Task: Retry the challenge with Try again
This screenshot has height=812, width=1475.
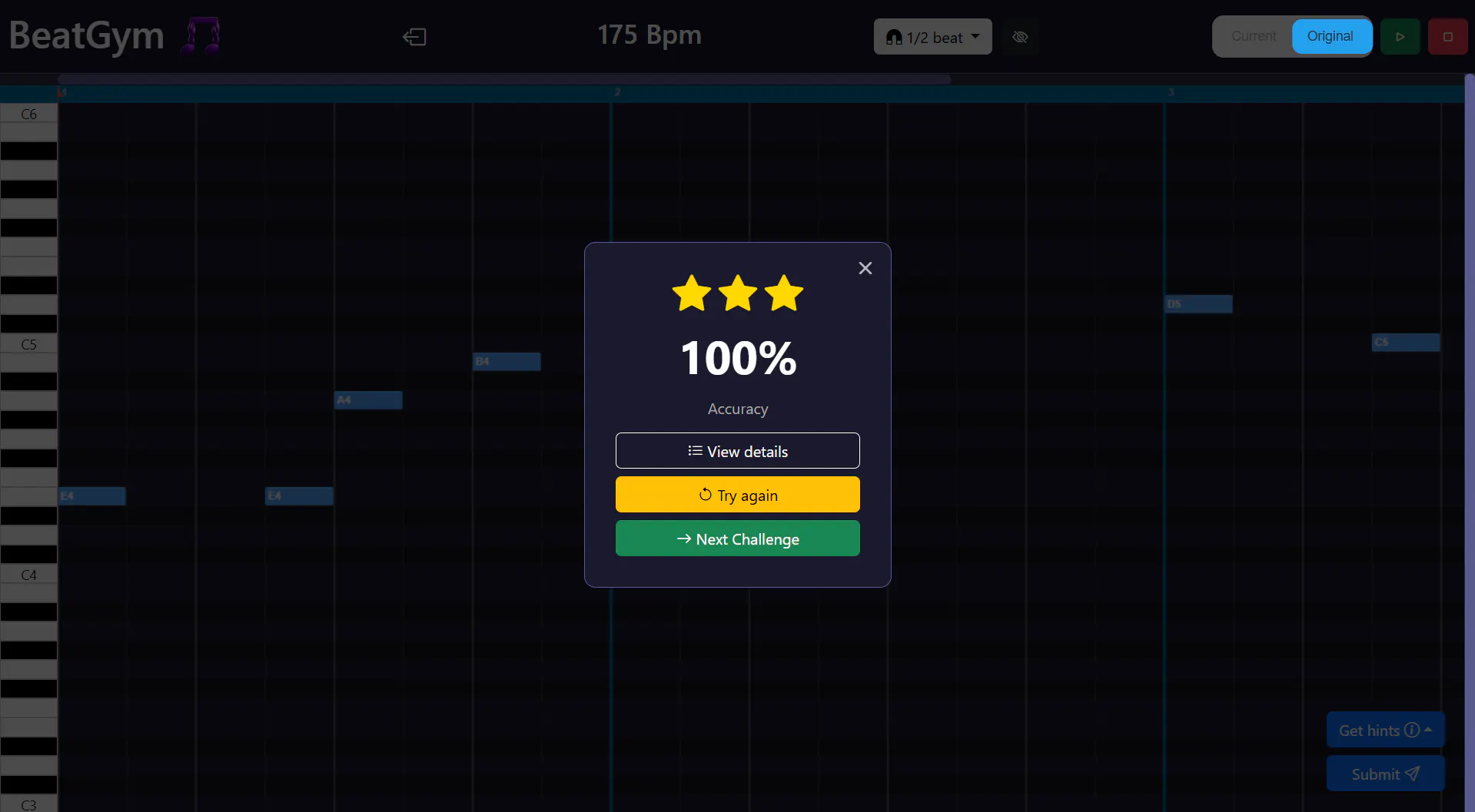Action: click(x=737, y=495)
